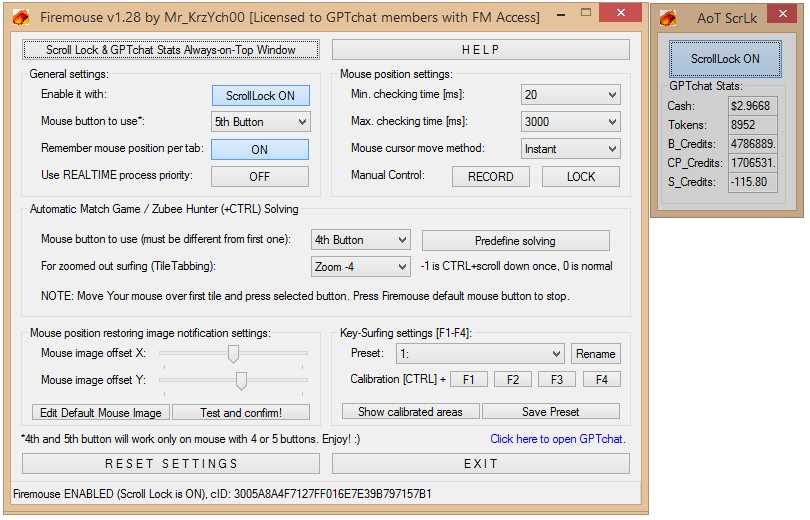Click the disabled maximize button of Firemouse window

point(586,13)
